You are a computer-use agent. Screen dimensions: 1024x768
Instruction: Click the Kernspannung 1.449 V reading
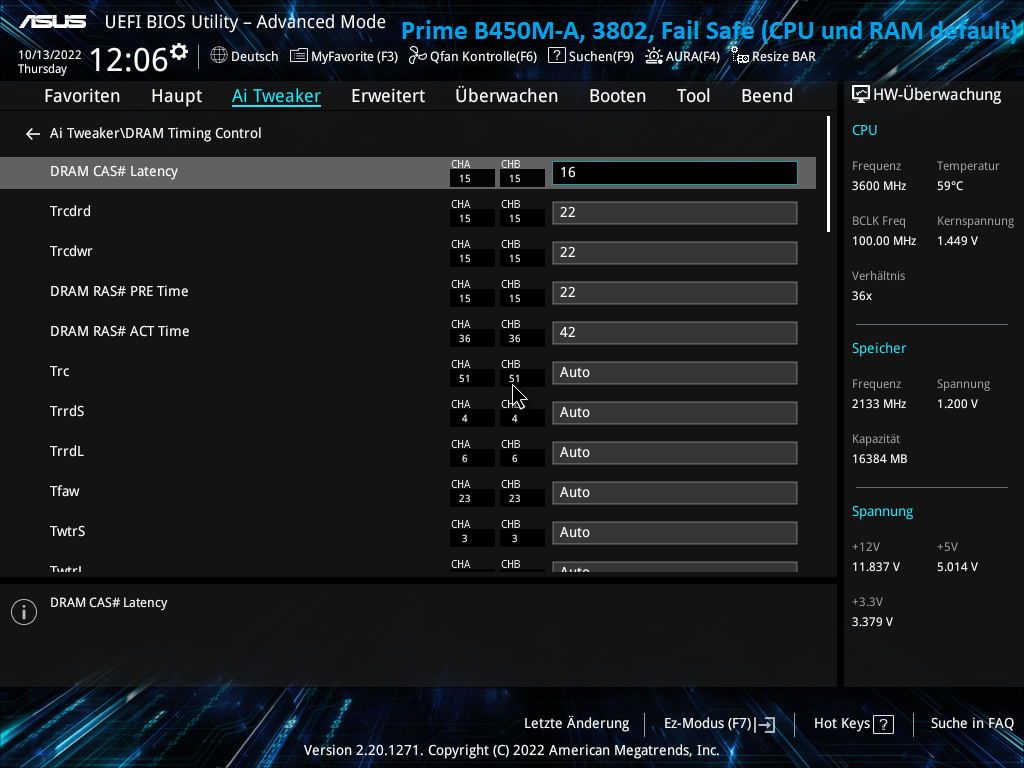pyautogui.click(x=957, y=241)
